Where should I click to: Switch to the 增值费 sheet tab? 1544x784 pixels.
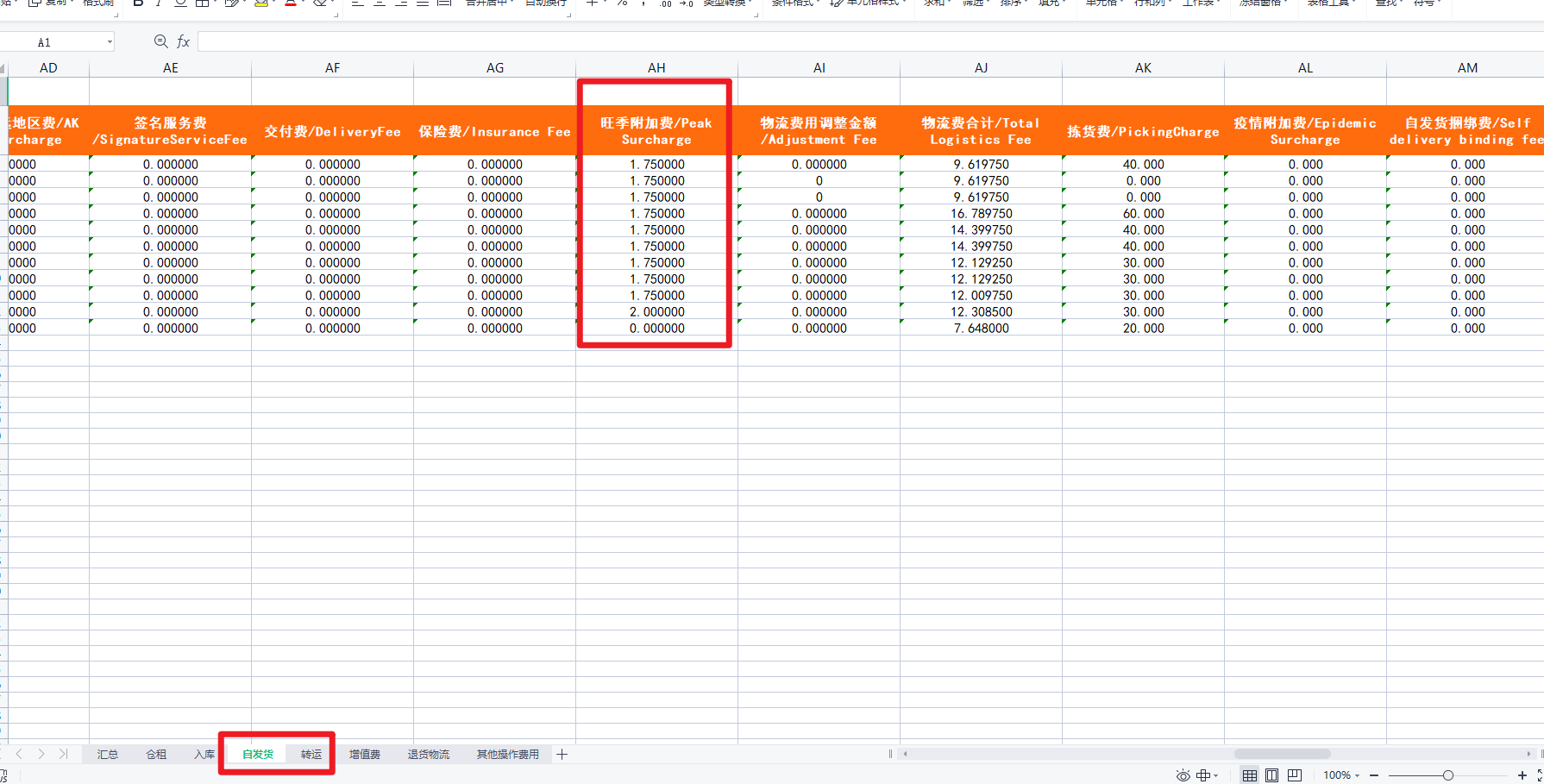365,755
